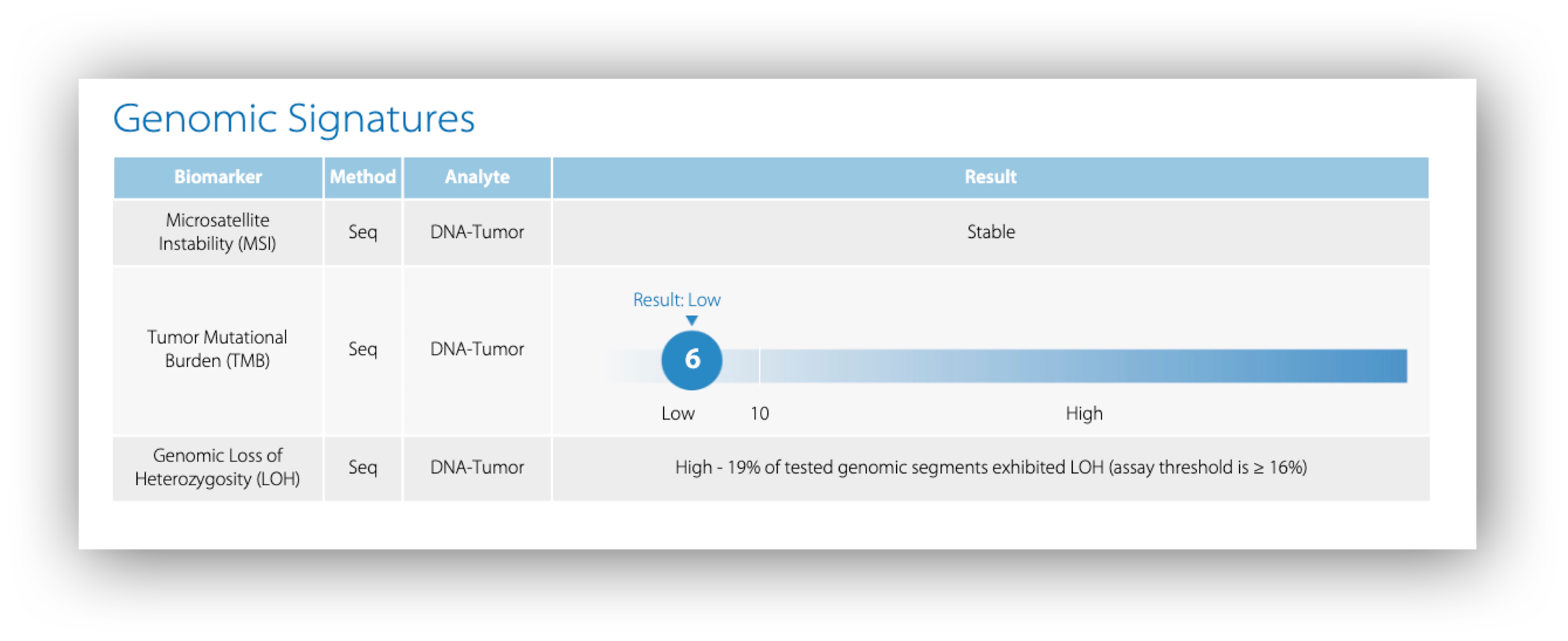Image resolution: width=1568 pixels, height=641 pixels.
Task: Click the small triangle marker under Result: Low
Action: [x=691, y=320]
